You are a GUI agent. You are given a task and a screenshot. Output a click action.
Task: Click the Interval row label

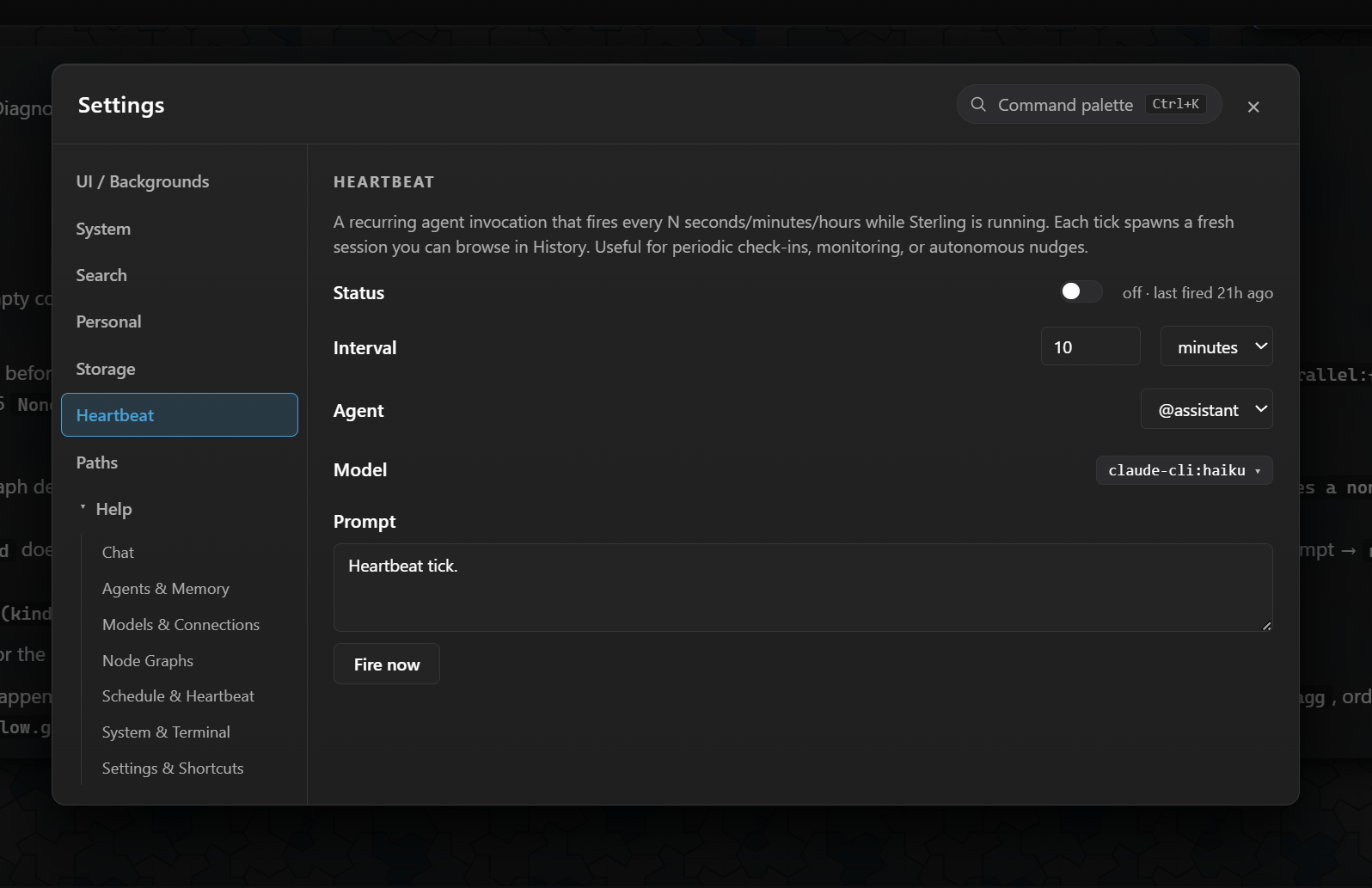[364, 347]
